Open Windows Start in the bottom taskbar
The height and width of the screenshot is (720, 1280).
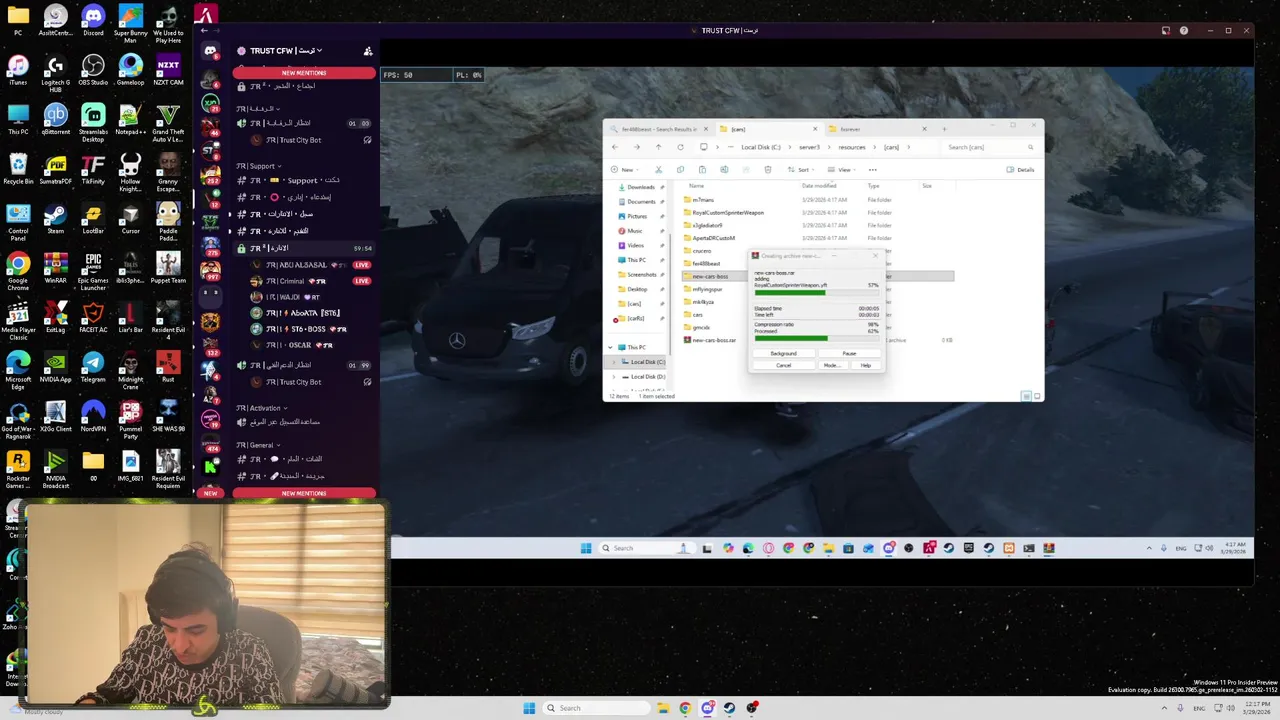coord(529,708)
